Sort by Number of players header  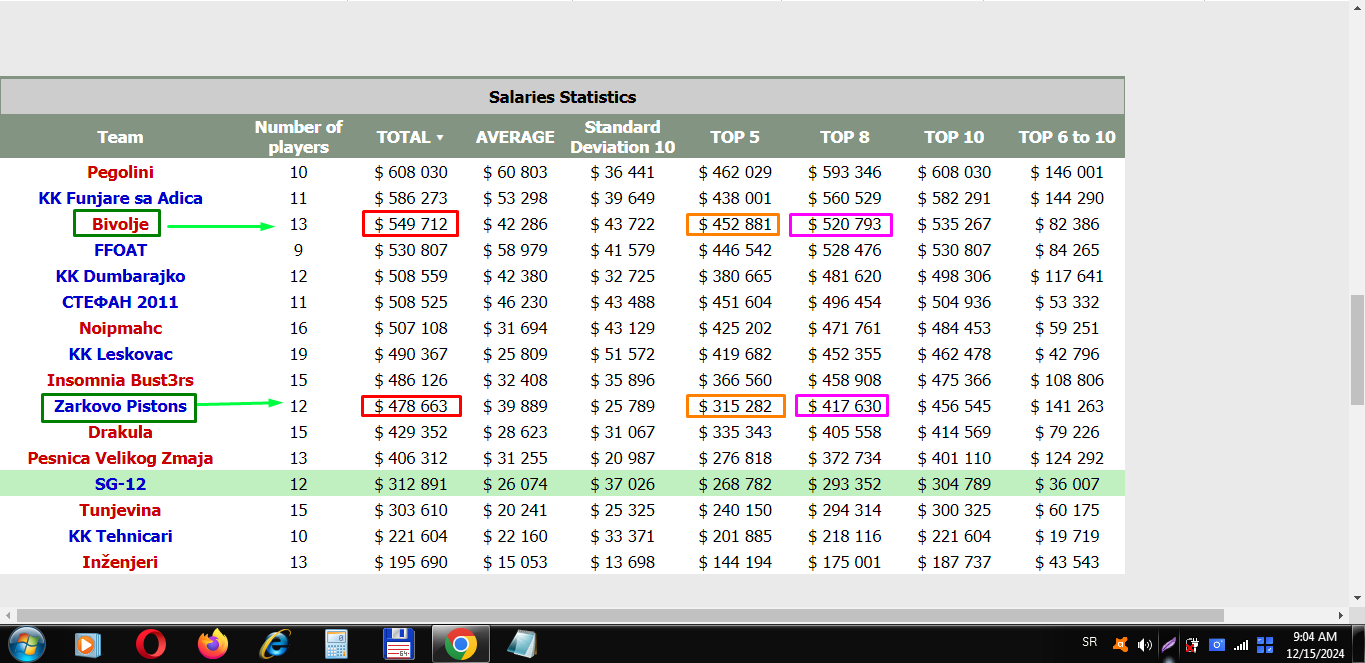[x=298, y=137]
